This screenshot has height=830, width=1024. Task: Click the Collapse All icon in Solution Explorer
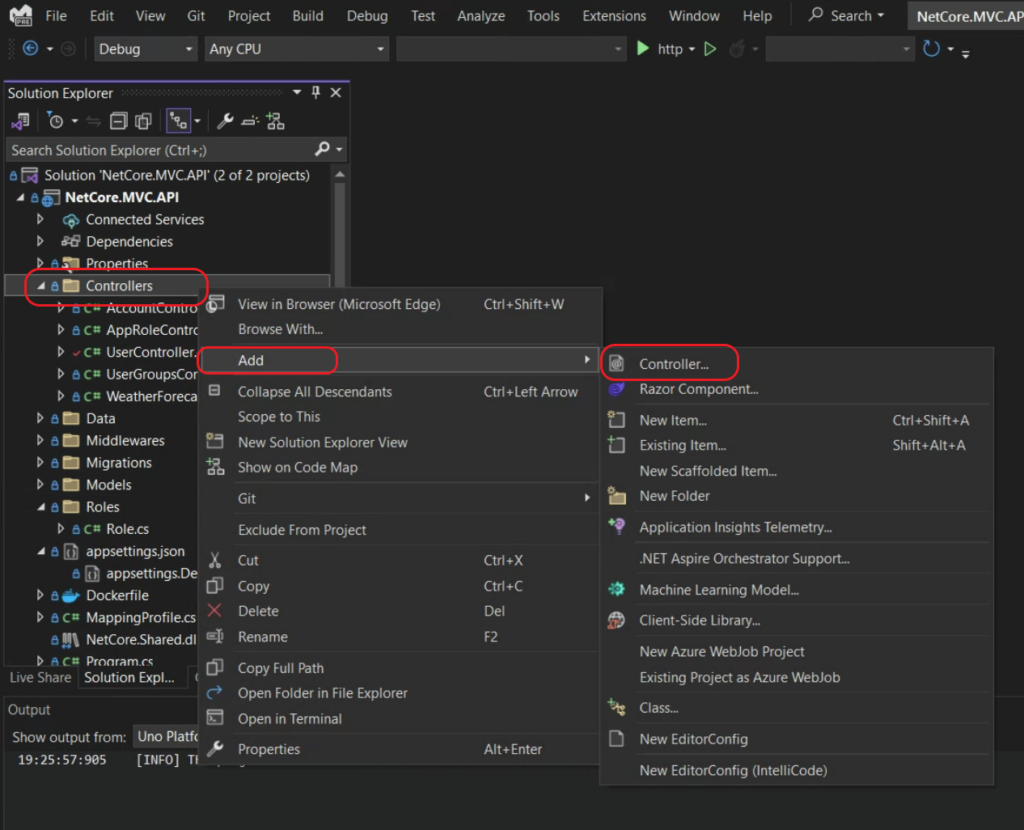pos(118,121)
